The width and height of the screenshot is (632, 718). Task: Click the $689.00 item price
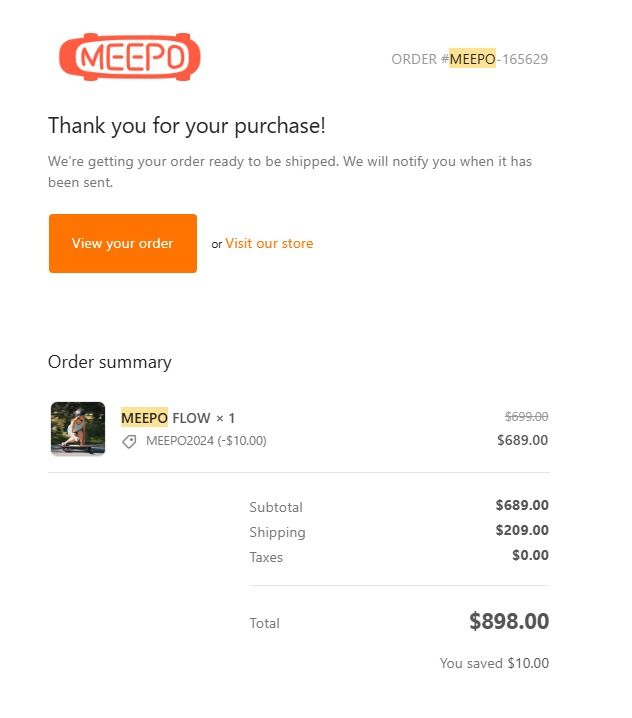(x=522, y=440)
